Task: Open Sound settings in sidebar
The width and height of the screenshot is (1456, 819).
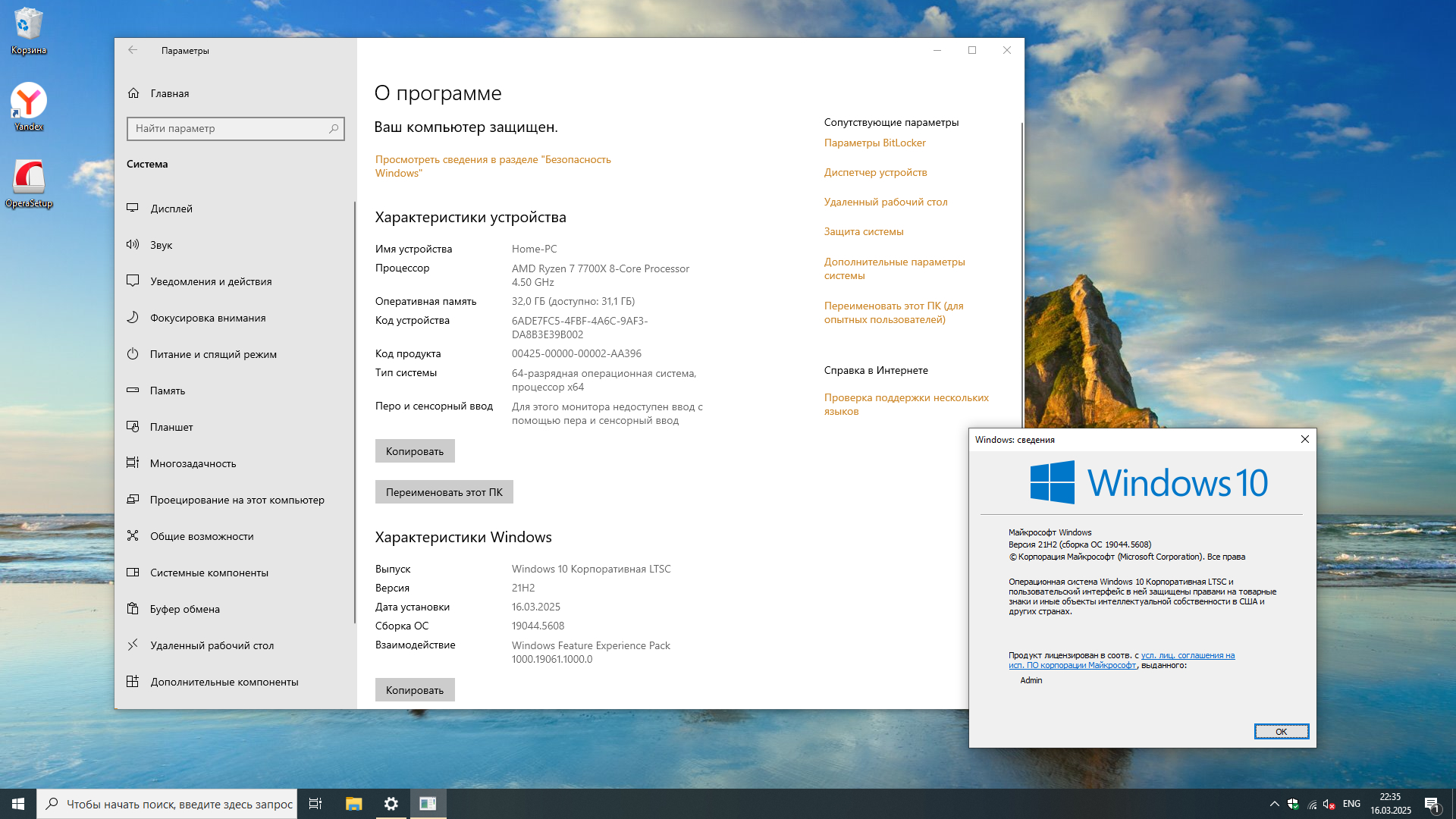Action: 161,245
